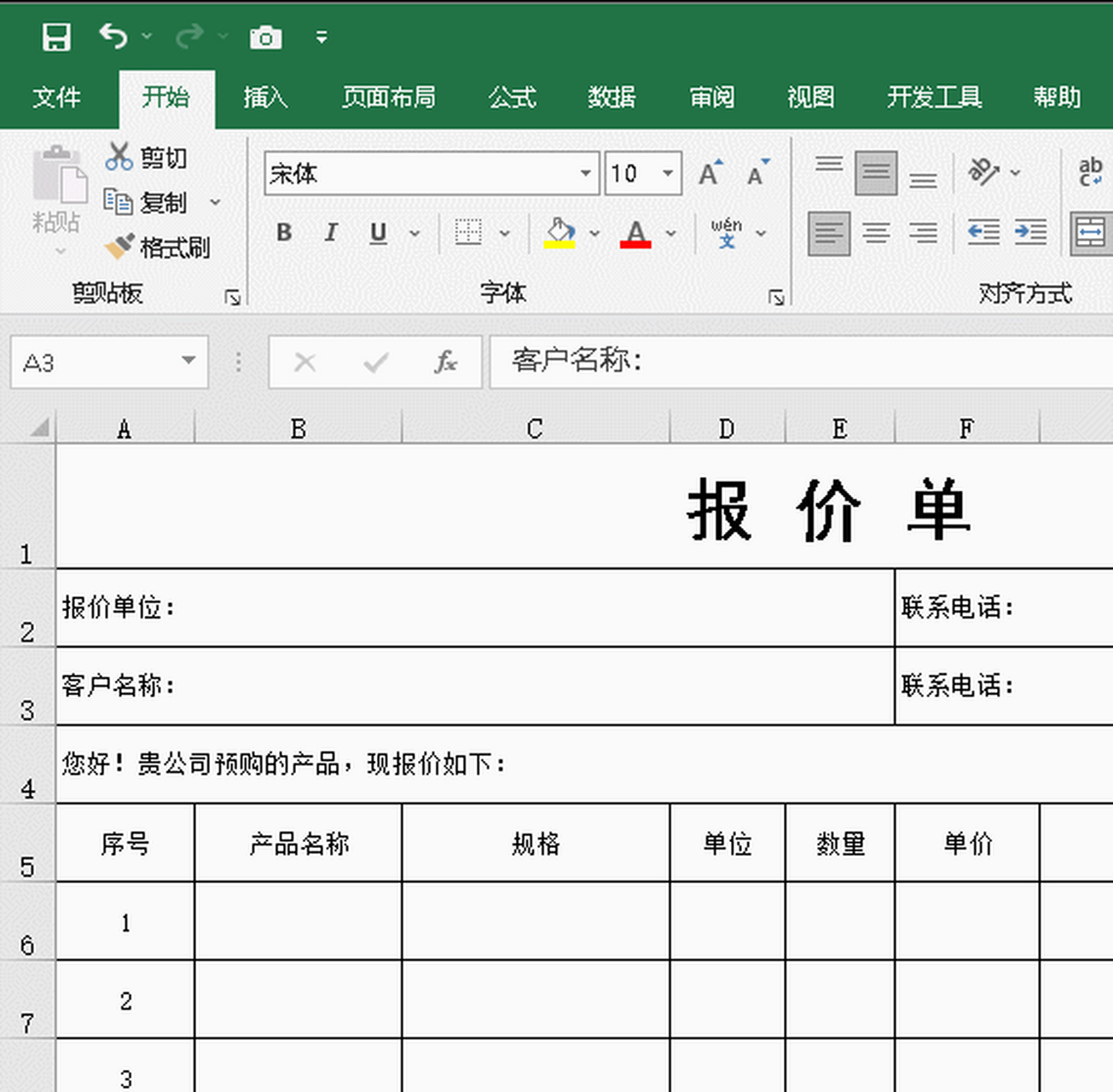Viewport: 1113px width, 1092px height.
Task: Open the 公式 ribbon tab
Action: (x=512, y=97)
